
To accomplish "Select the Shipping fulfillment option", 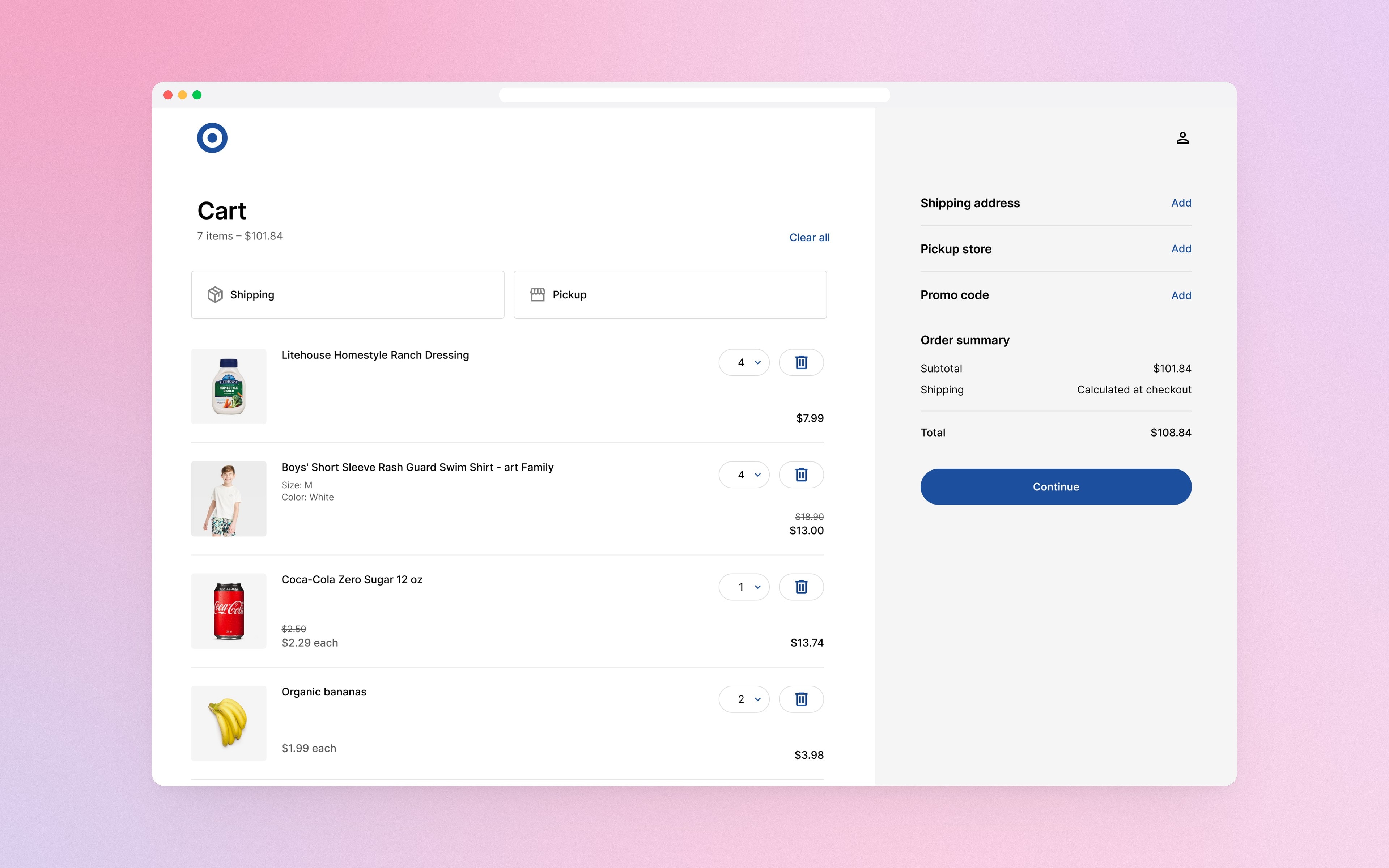I will (x=348, y=294).
